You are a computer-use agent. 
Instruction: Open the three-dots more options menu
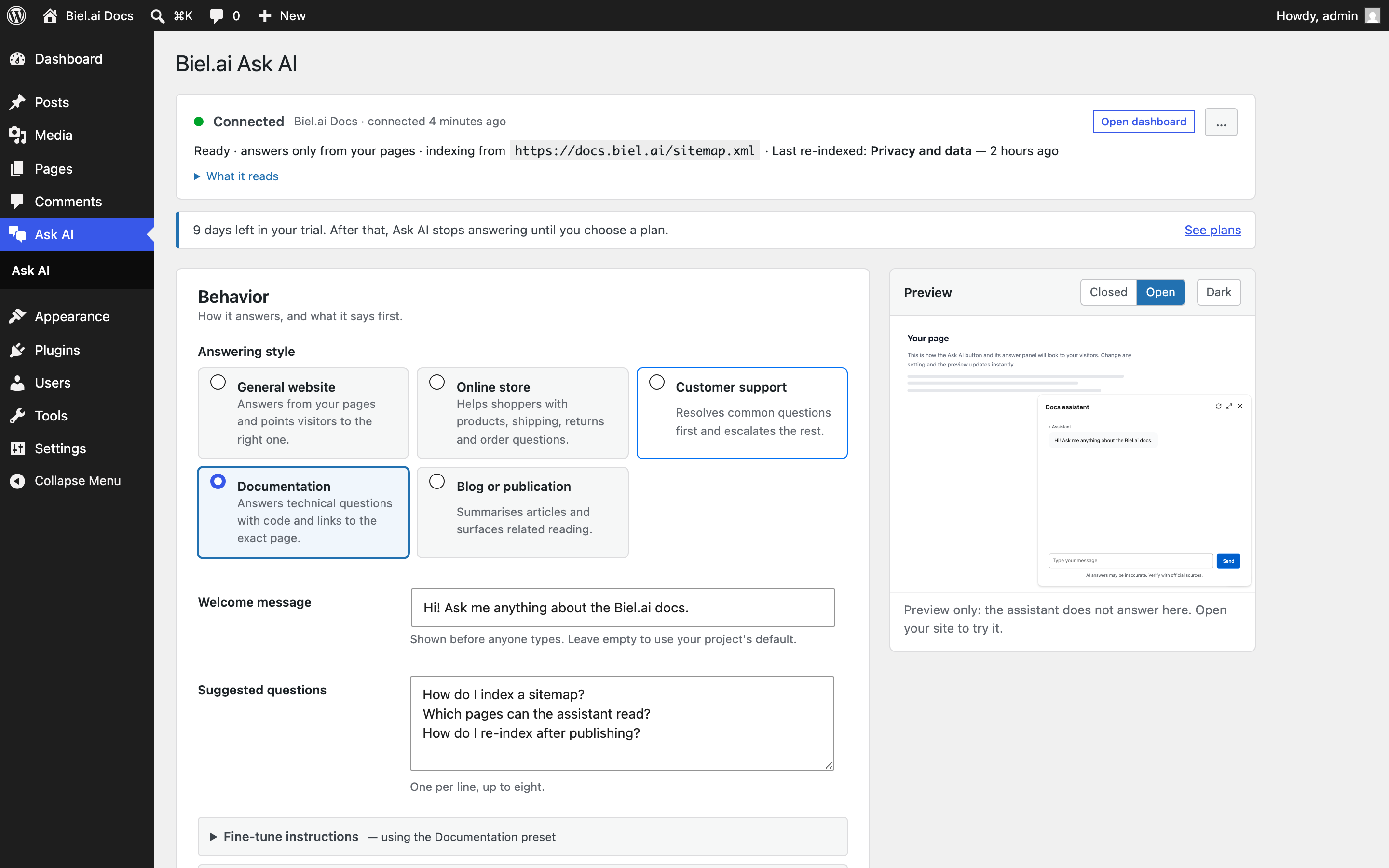pos(1221,122)
